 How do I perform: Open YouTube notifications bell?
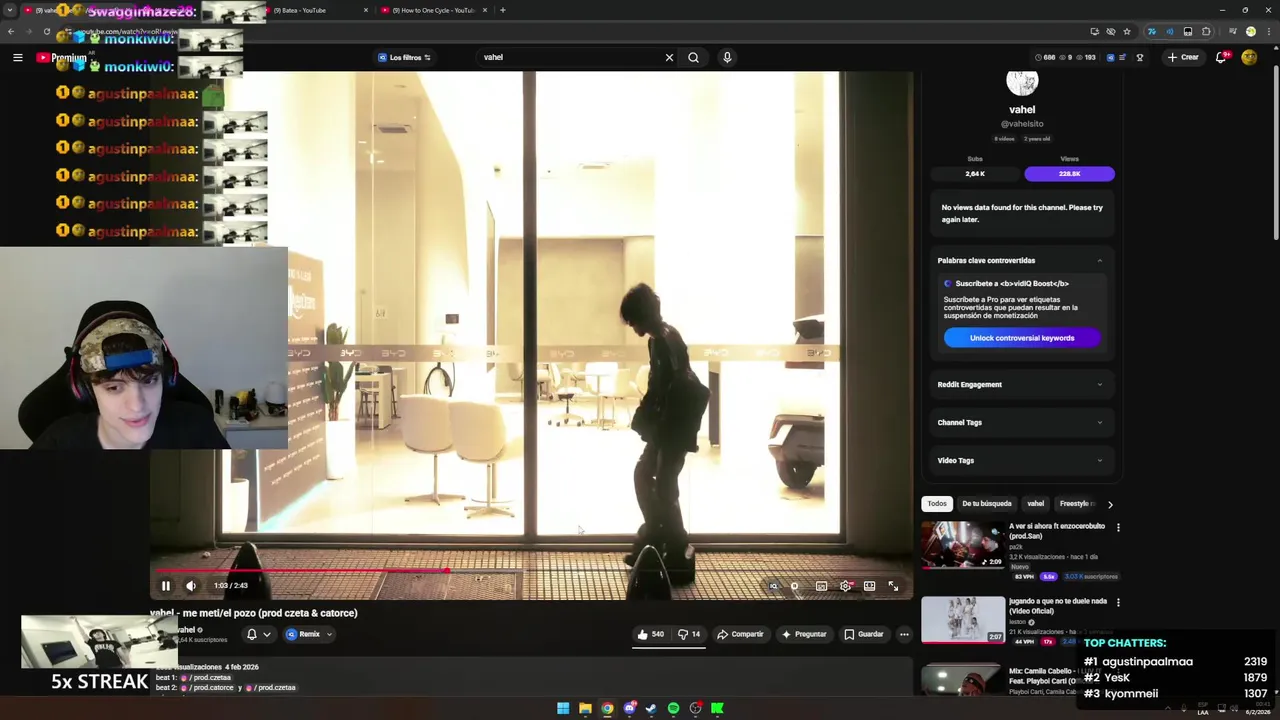tap(1221, 57)
